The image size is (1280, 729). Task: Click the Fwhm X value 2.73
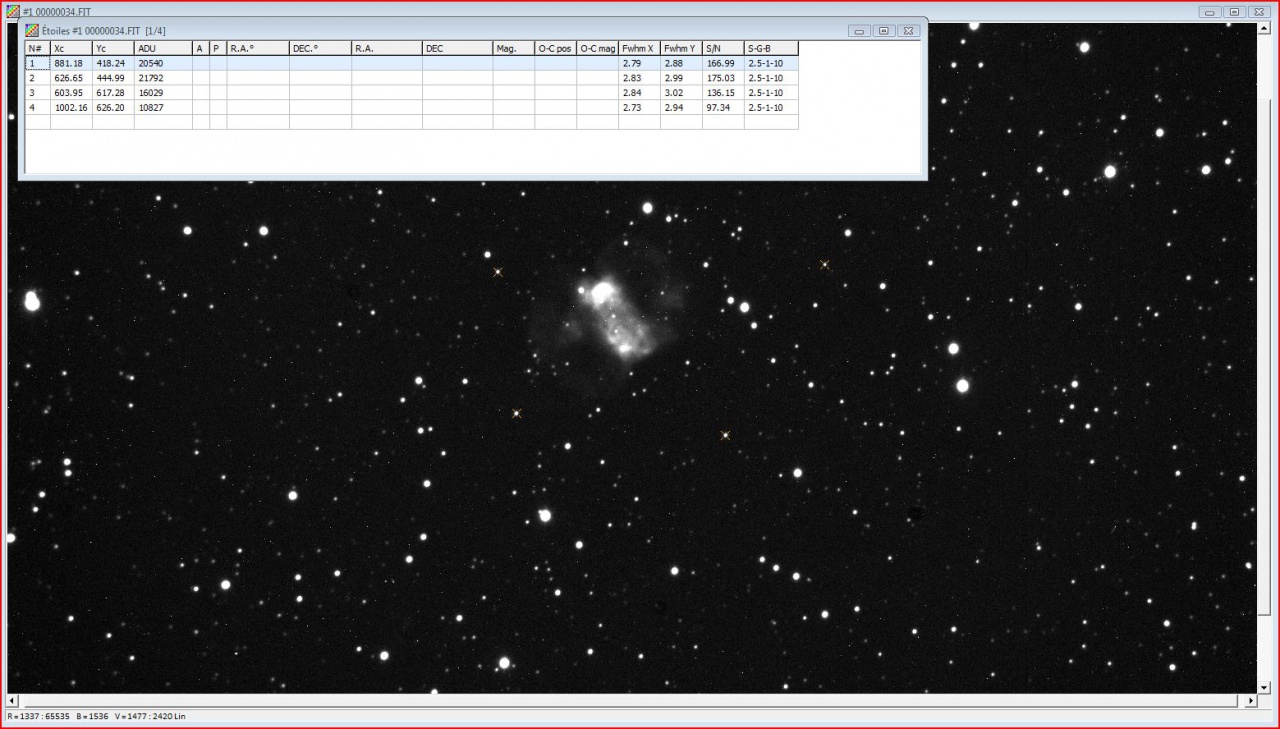[x=632, y=108]
